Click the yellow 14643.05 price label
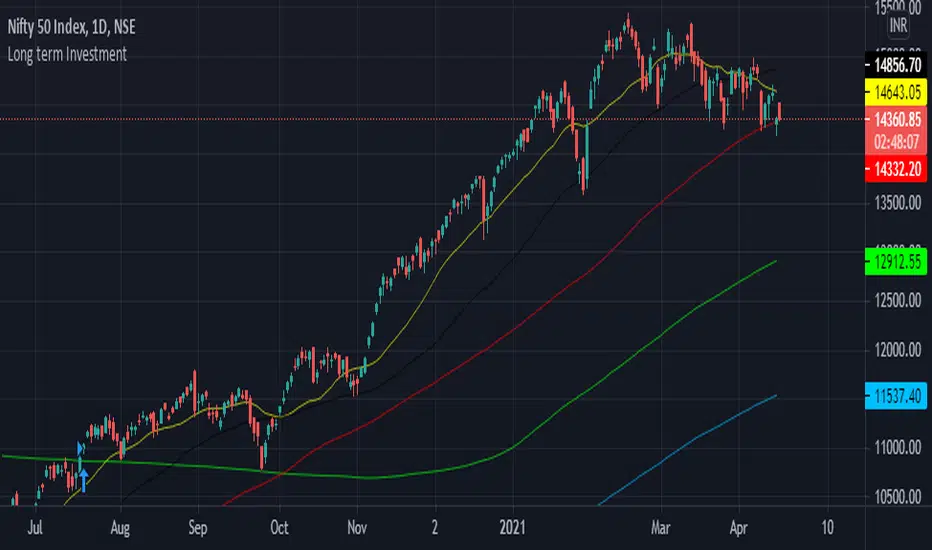 (x=896, y=92)
